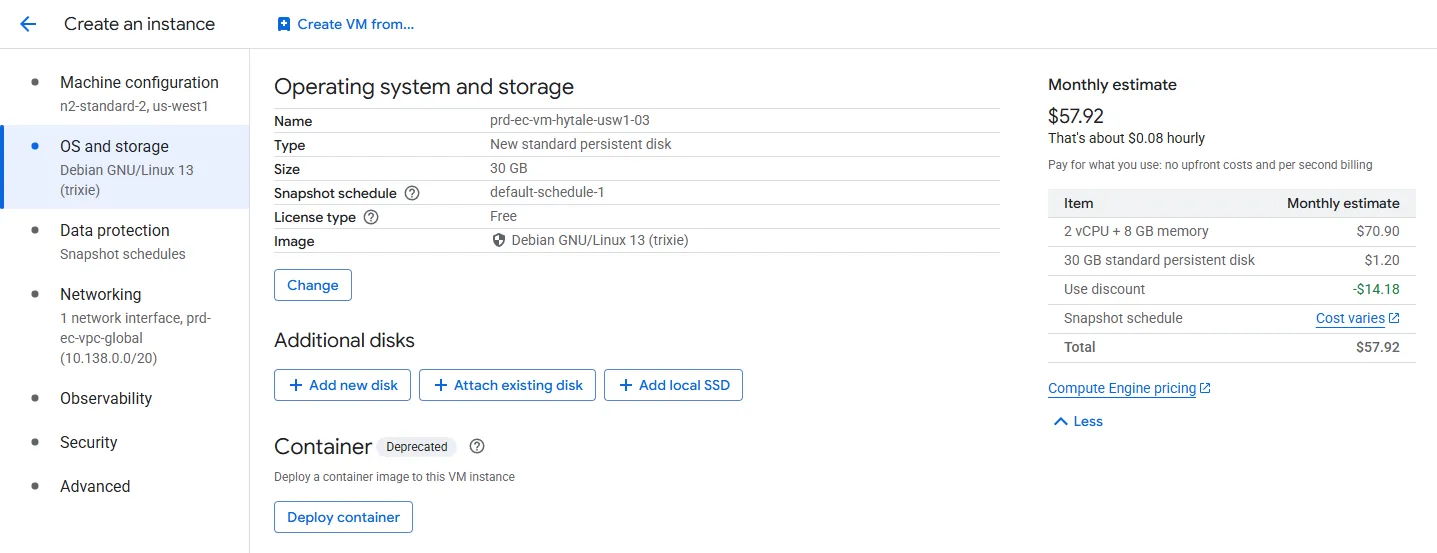Screen dimensions: 1437x553
Task: Click the Additional disks heading
Action: coord(344,340)
